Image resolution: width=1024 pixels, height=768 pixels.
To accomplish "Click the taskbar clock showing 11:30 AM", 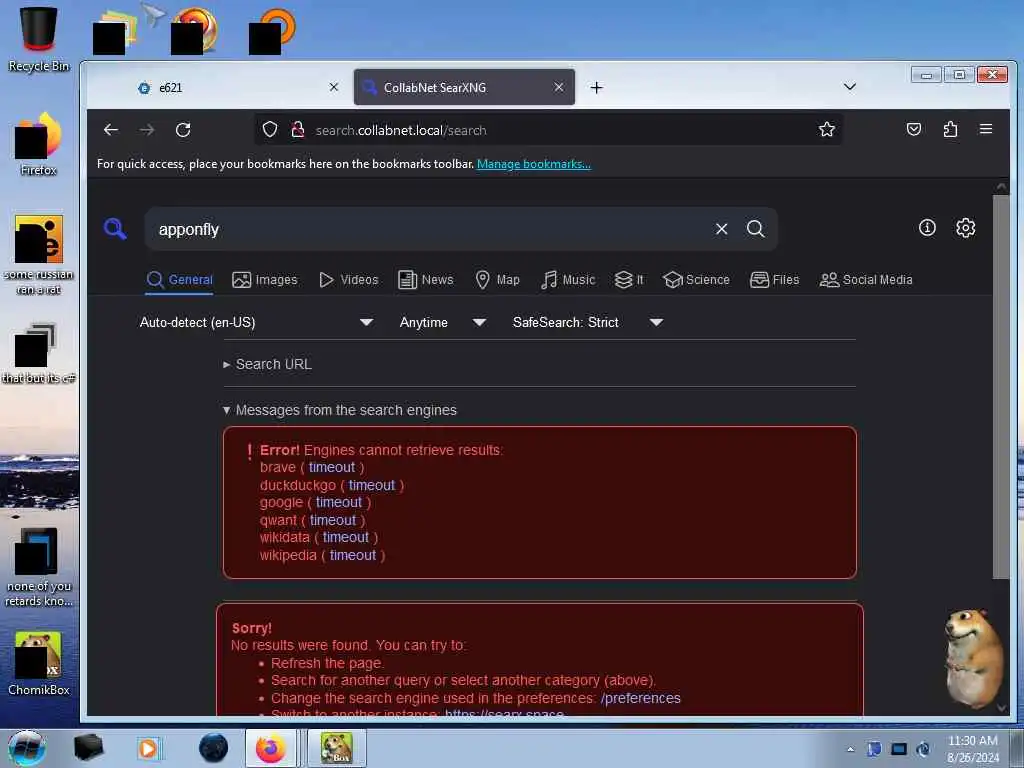I will (972, 749).
